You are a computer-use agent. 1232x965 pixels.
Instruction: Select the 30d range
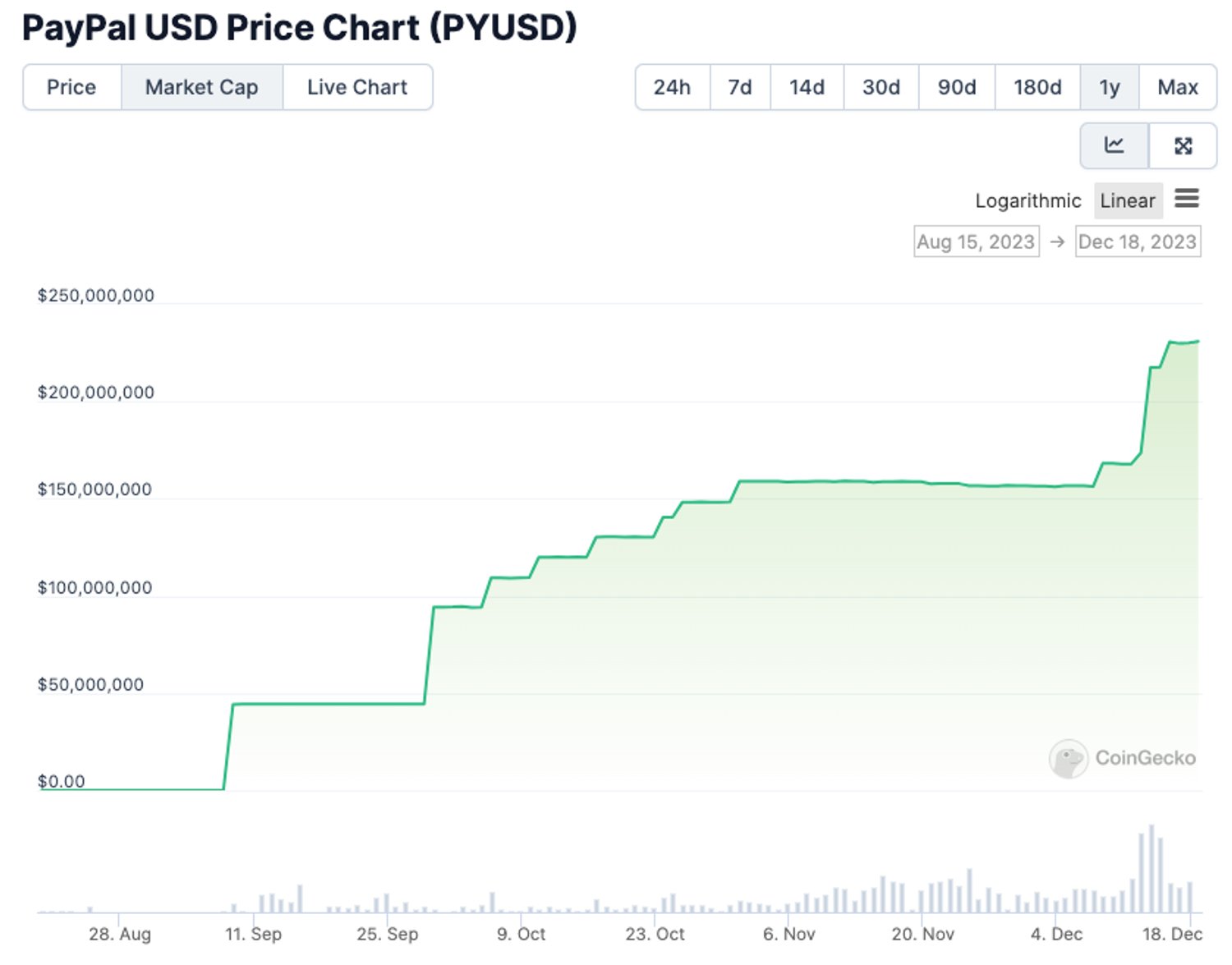point(880,87)
